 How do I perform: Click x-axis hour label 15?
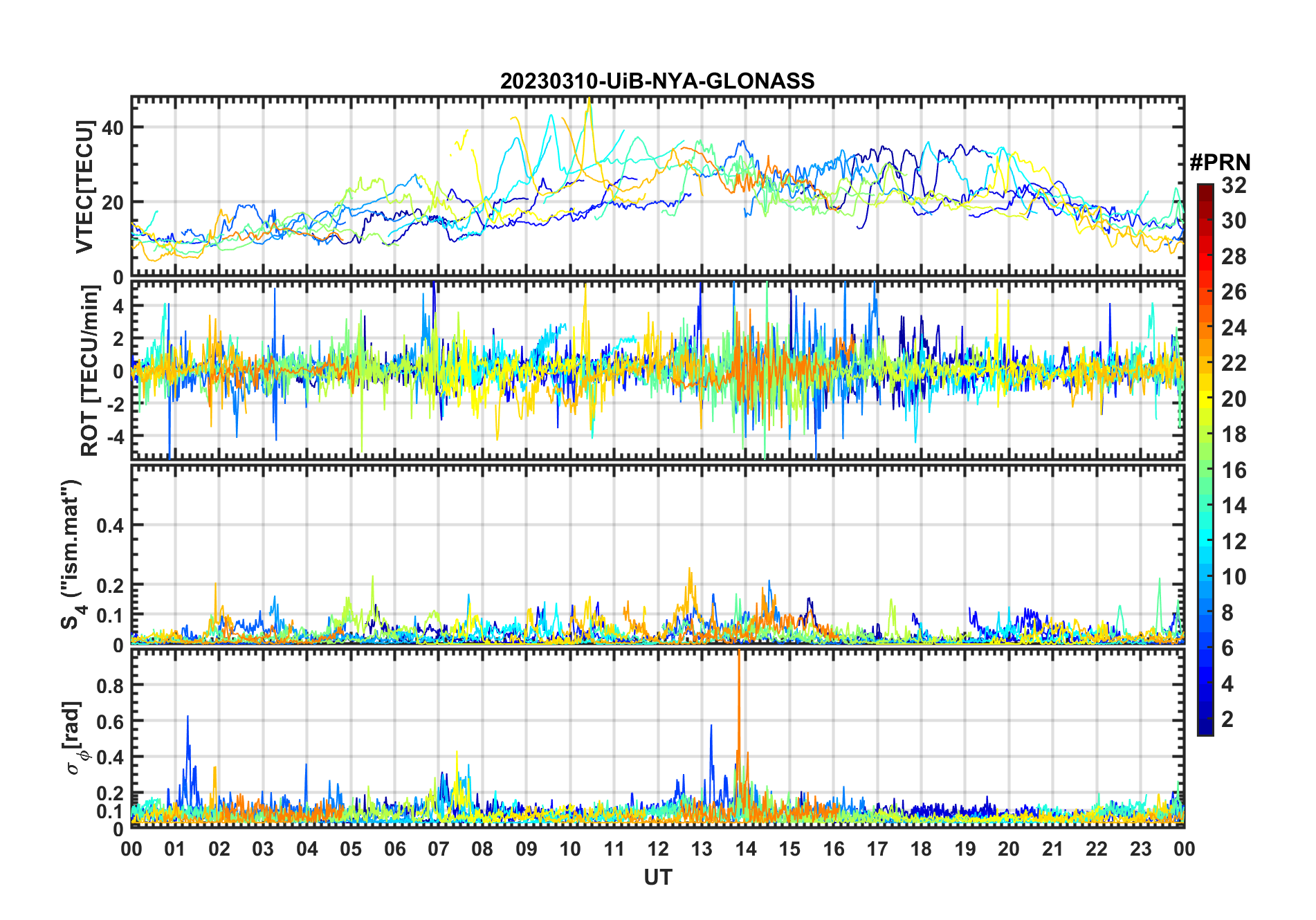(790, 848)
